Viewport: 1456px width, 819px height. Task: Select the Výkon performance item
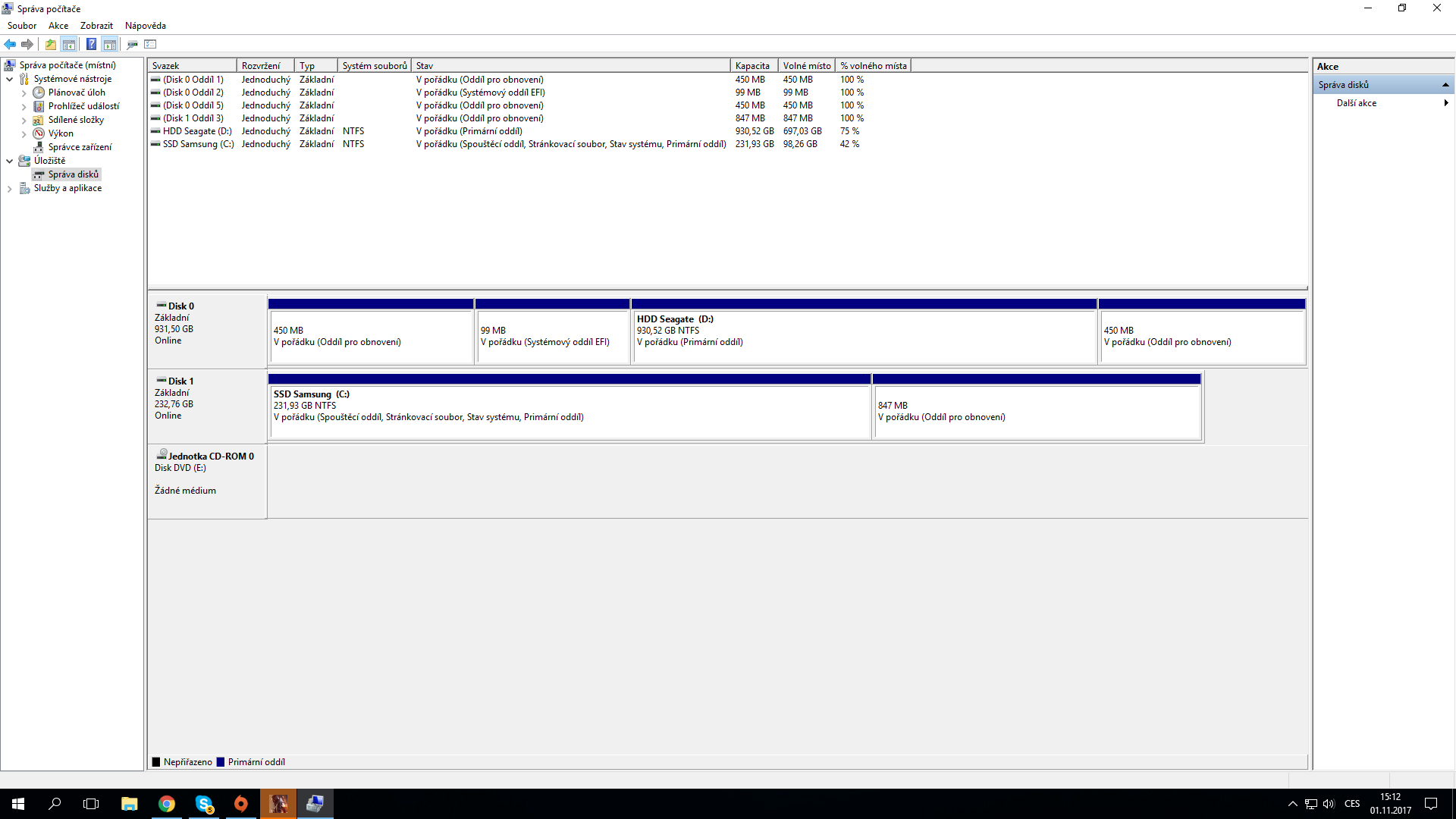tap(61, 133)
